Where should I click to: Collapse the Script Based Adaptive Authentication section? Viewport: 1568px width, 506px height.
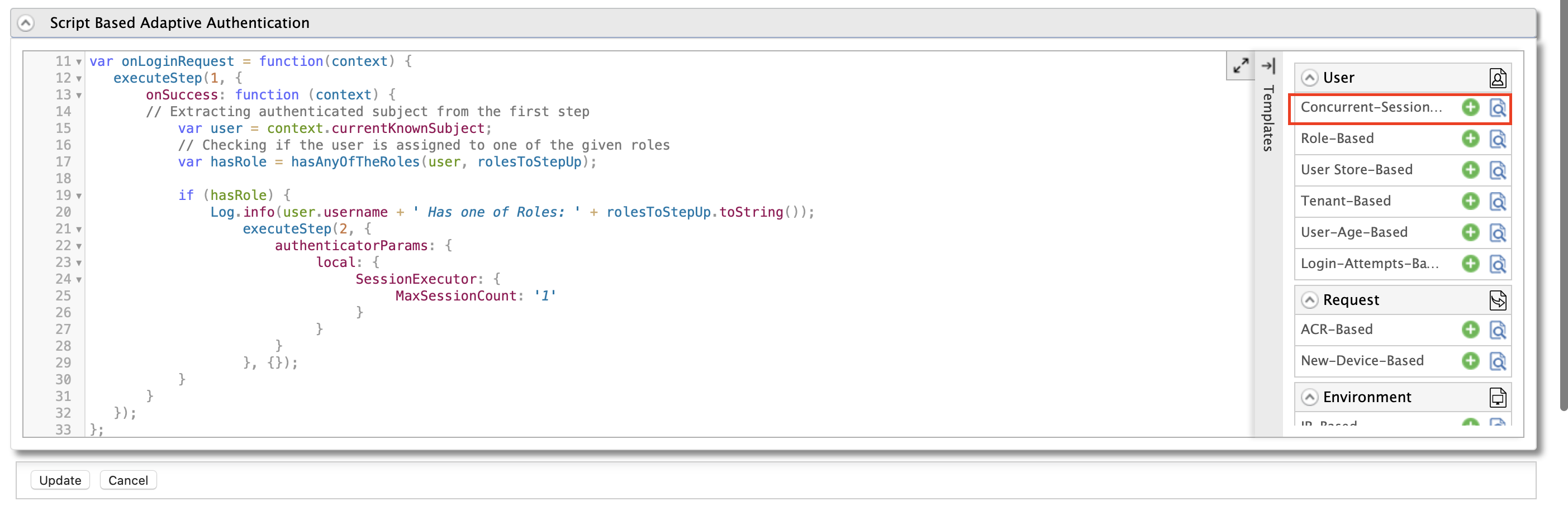26,23
